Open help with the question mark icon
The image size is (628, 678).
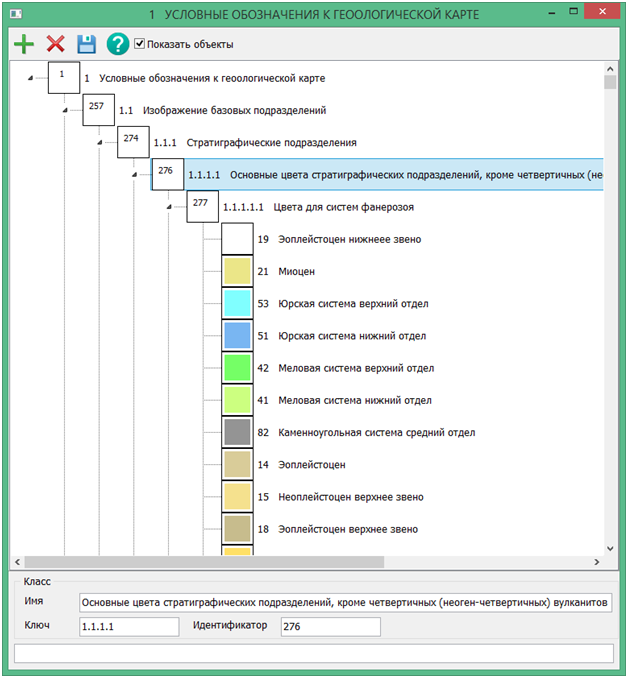point(118,44)
